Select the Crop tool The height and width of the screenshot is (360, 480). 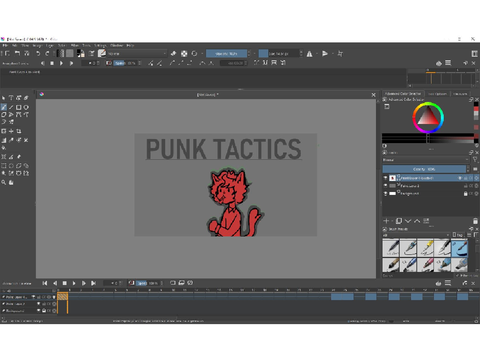(x=19, y=131)
